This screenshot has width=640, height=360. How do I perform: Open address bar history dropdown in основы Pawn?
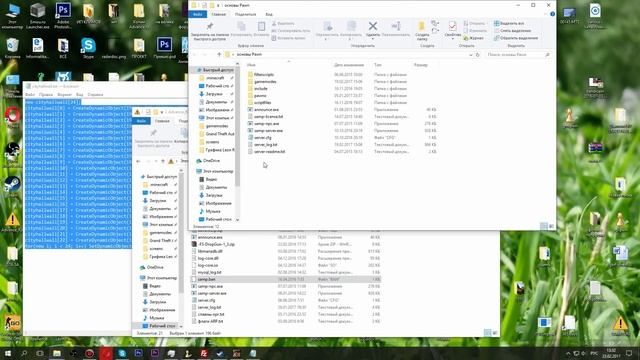(471, 54)
